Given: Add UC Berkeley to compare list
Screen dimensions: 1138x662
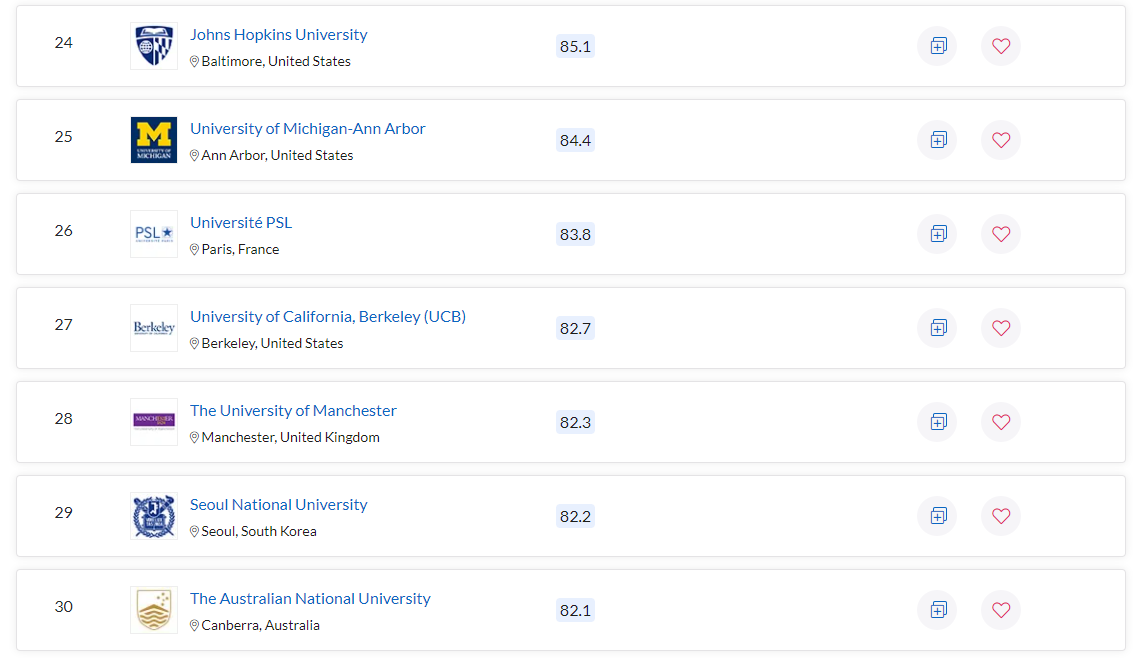Looking at the screenshot, I should pos(938,327).
